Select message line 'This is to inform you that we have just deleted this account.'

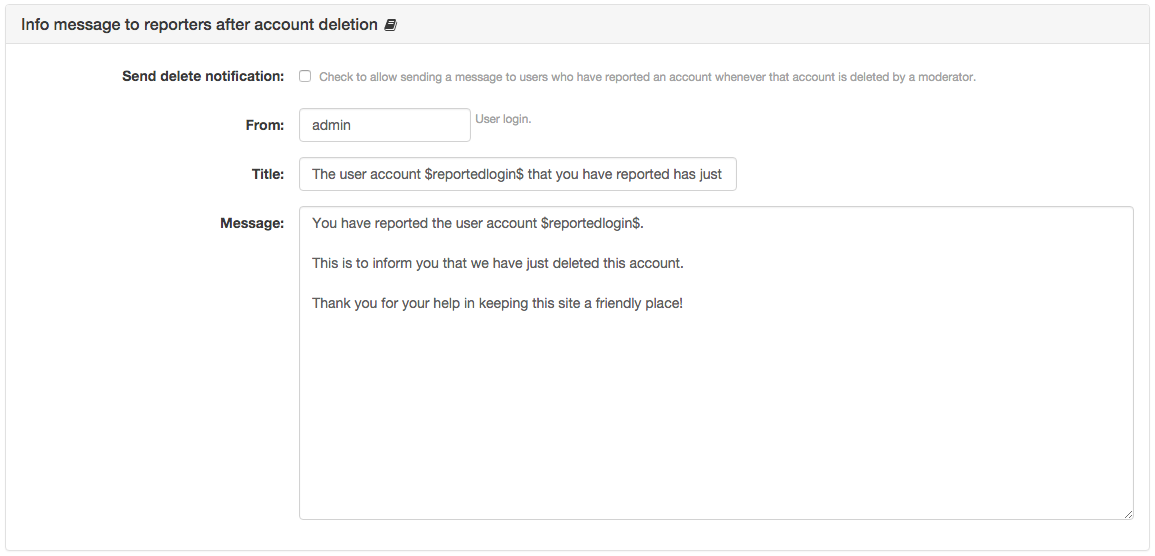(498, 263)
